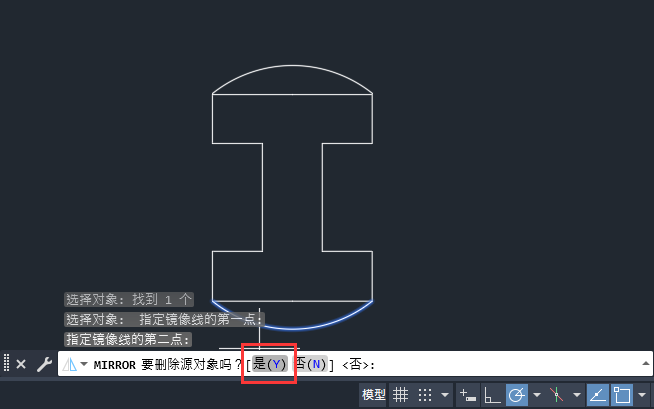The image size is (654, 409).
Task: Click history line '指定镜像线的第二点:'
Action: coord(128,339)
